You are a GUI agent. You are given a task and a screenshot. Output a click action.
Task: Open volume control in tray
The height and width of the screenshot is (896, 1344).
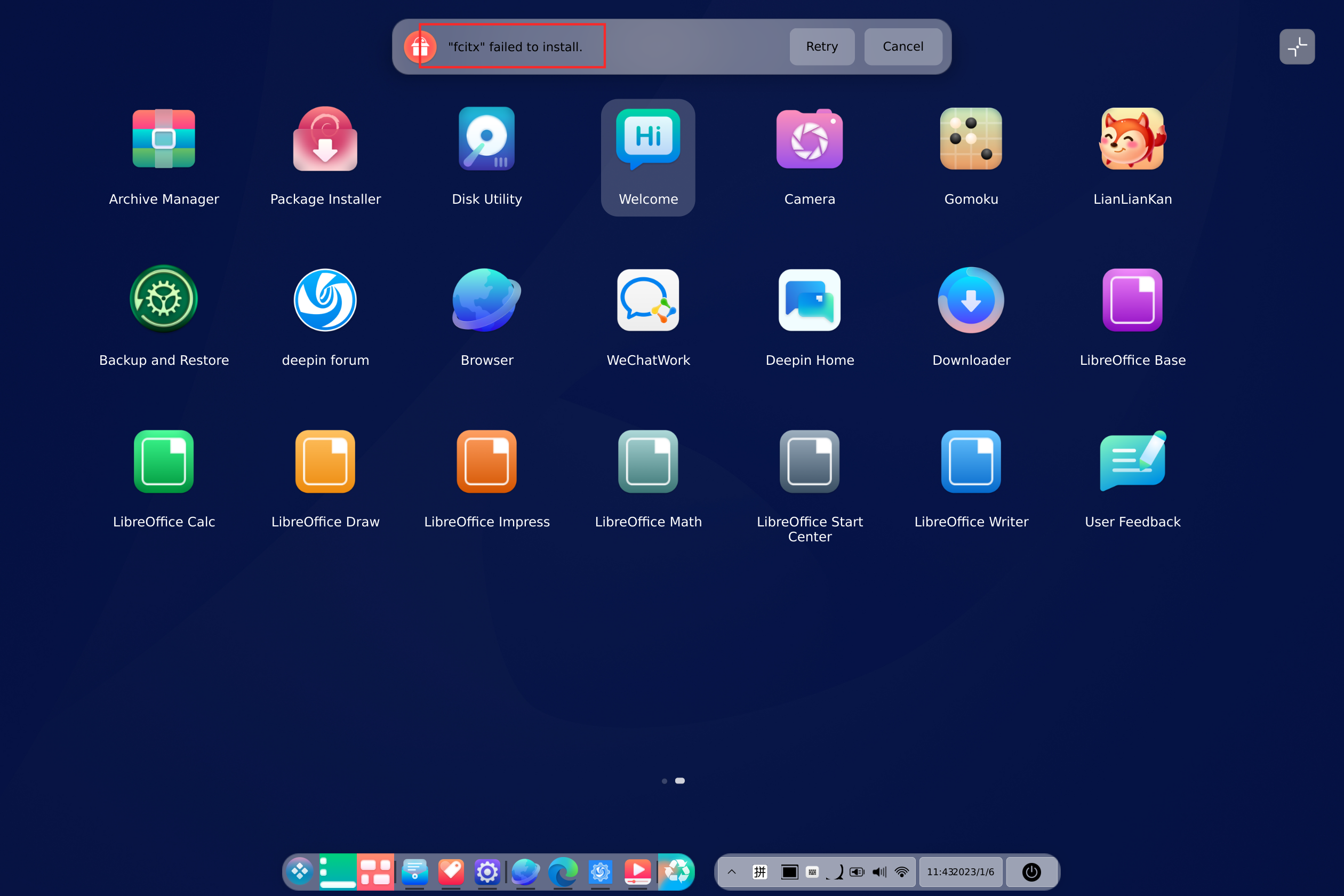[879, 872]
